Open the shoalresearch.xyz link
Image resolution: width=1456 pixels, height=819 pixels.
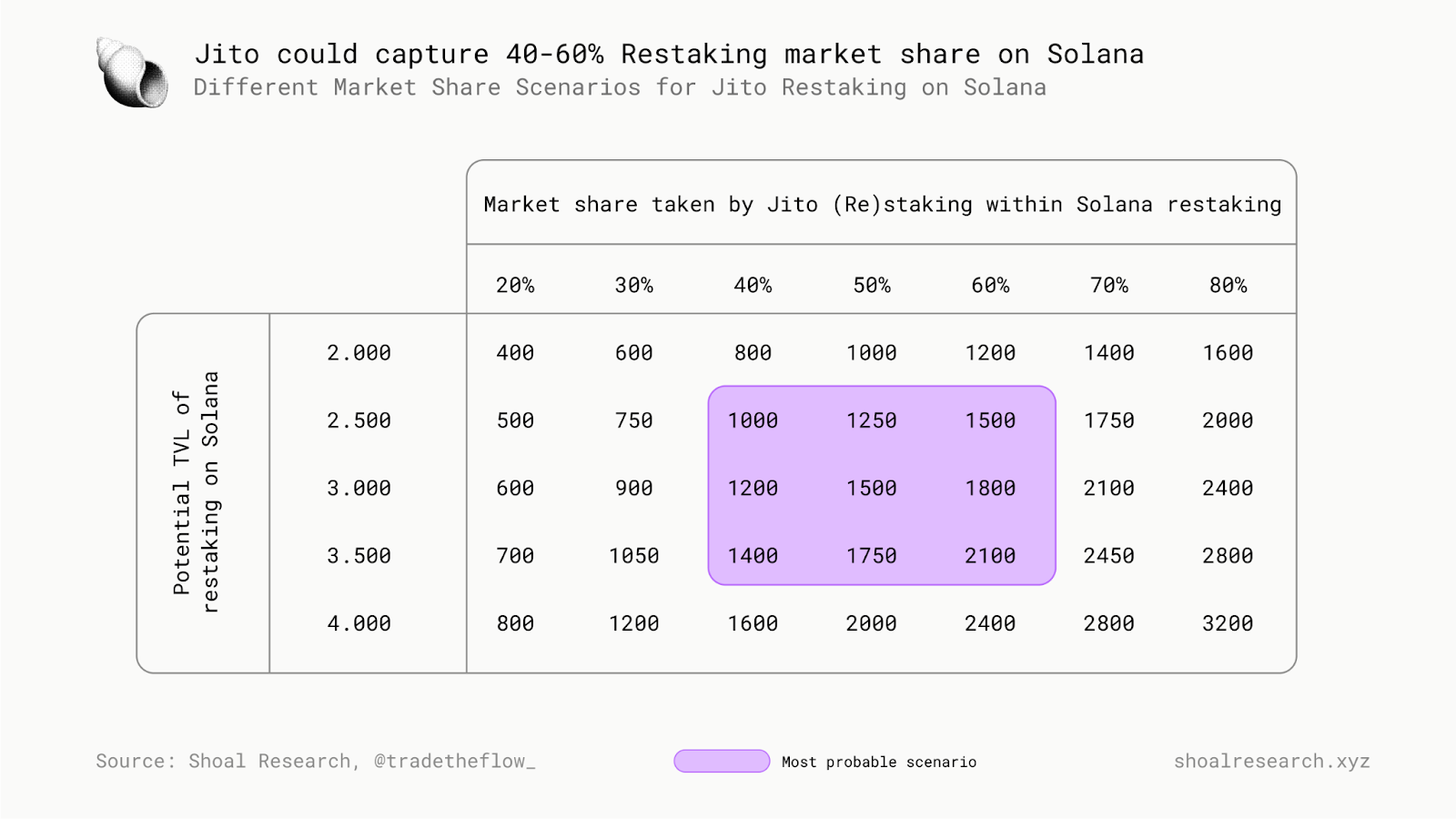click(1271, 762)
